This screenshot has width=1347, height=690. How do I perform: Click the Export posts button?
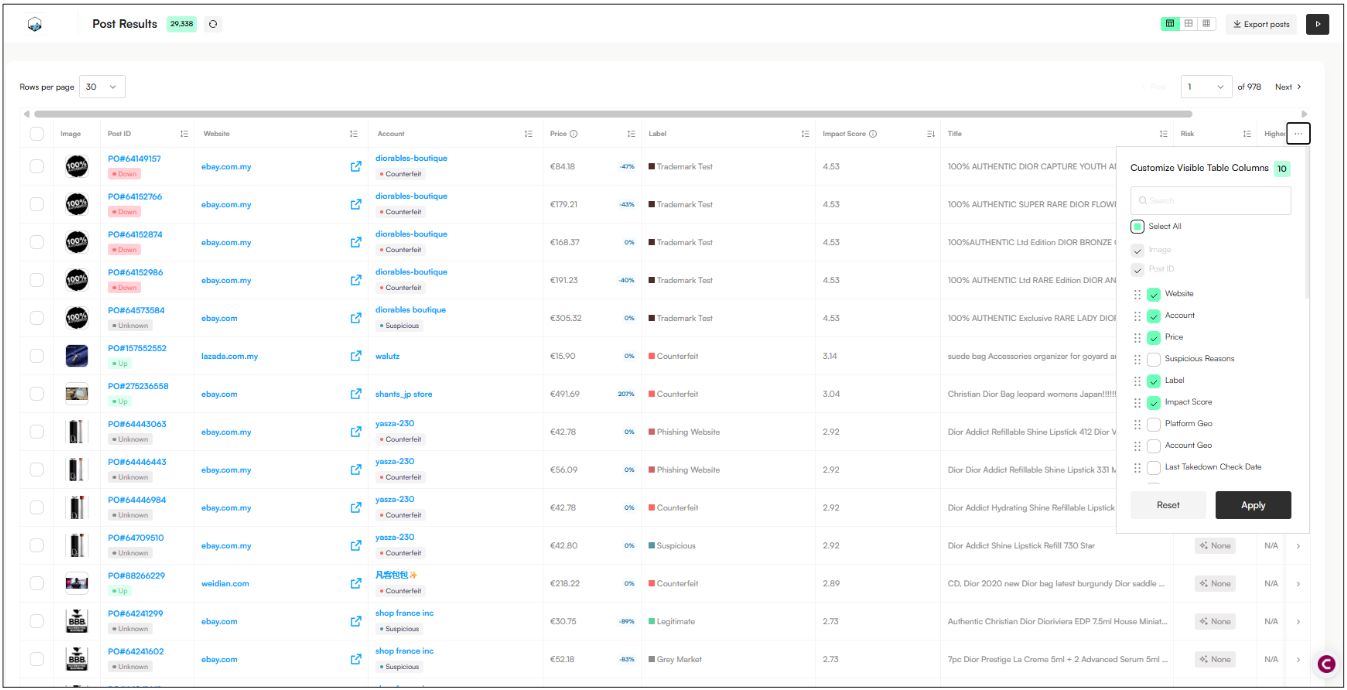tap(1261, 24)
